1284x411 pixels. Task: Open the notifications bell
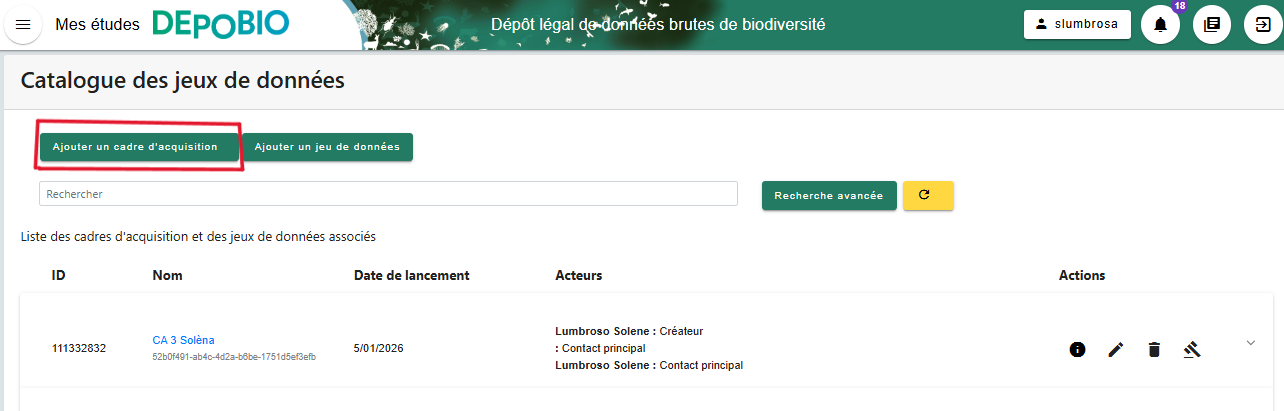1160,25
